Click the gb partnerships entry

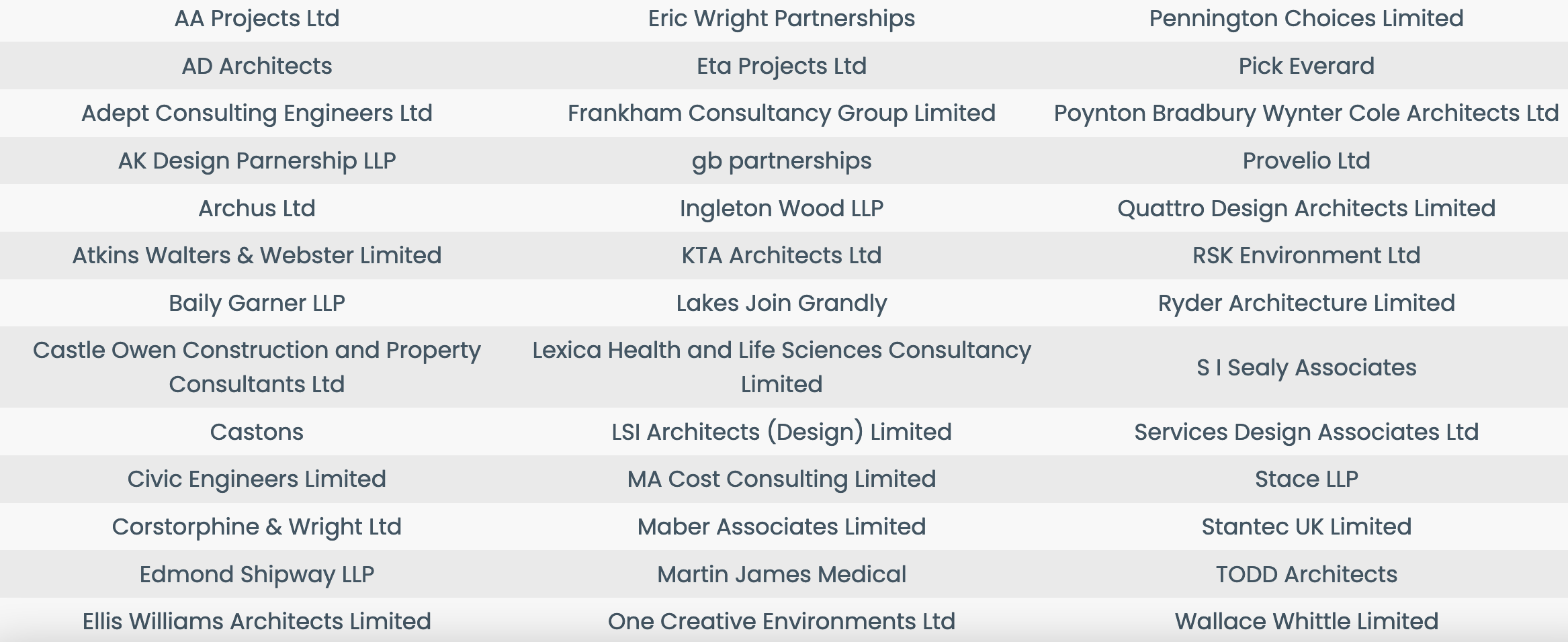point(781,161)
